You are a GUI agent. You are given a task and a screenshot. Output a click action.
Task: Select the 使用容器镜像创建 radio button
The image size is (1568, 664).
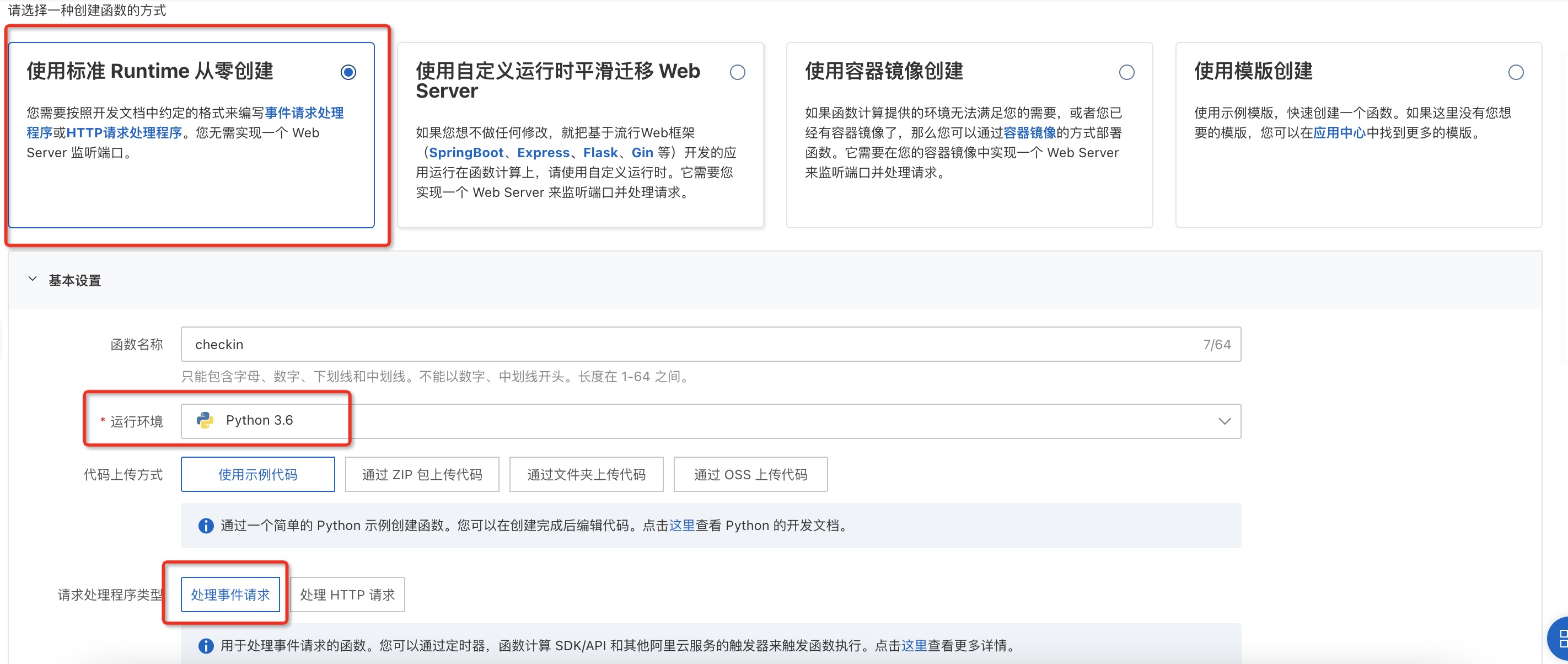coord(1127,72)
